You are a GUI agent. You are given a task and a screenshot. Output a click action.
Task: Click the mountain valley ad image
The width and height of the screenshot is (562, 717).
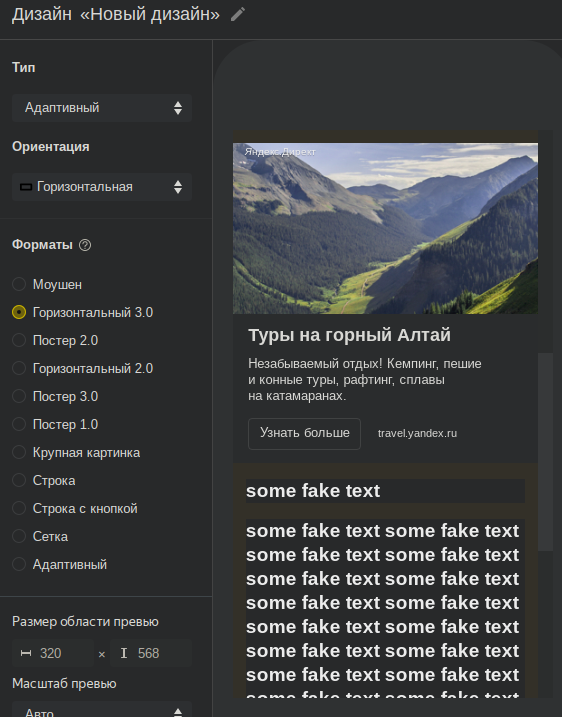pos(385,228)
